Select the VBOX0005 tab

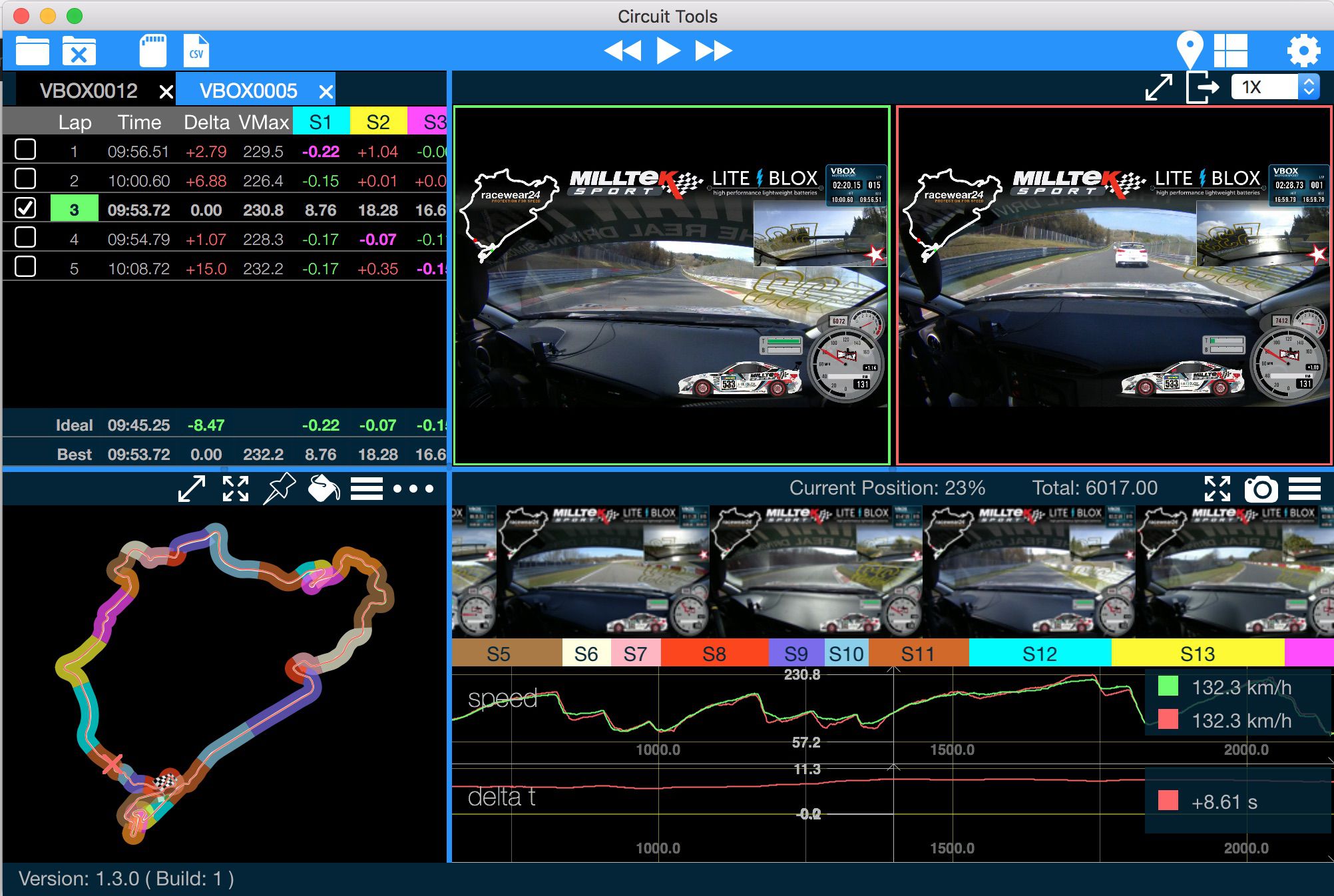[248, 91]
